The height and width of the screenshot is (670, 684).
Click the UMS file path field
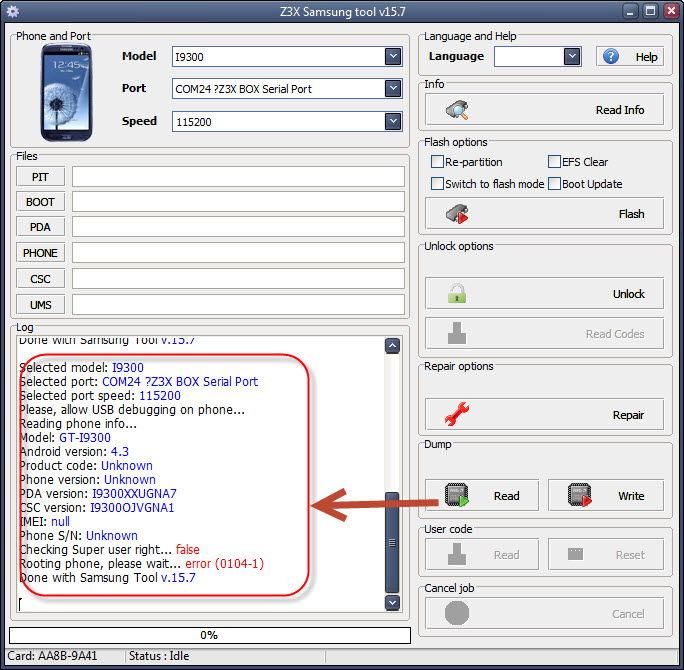(x=238, y=304)
